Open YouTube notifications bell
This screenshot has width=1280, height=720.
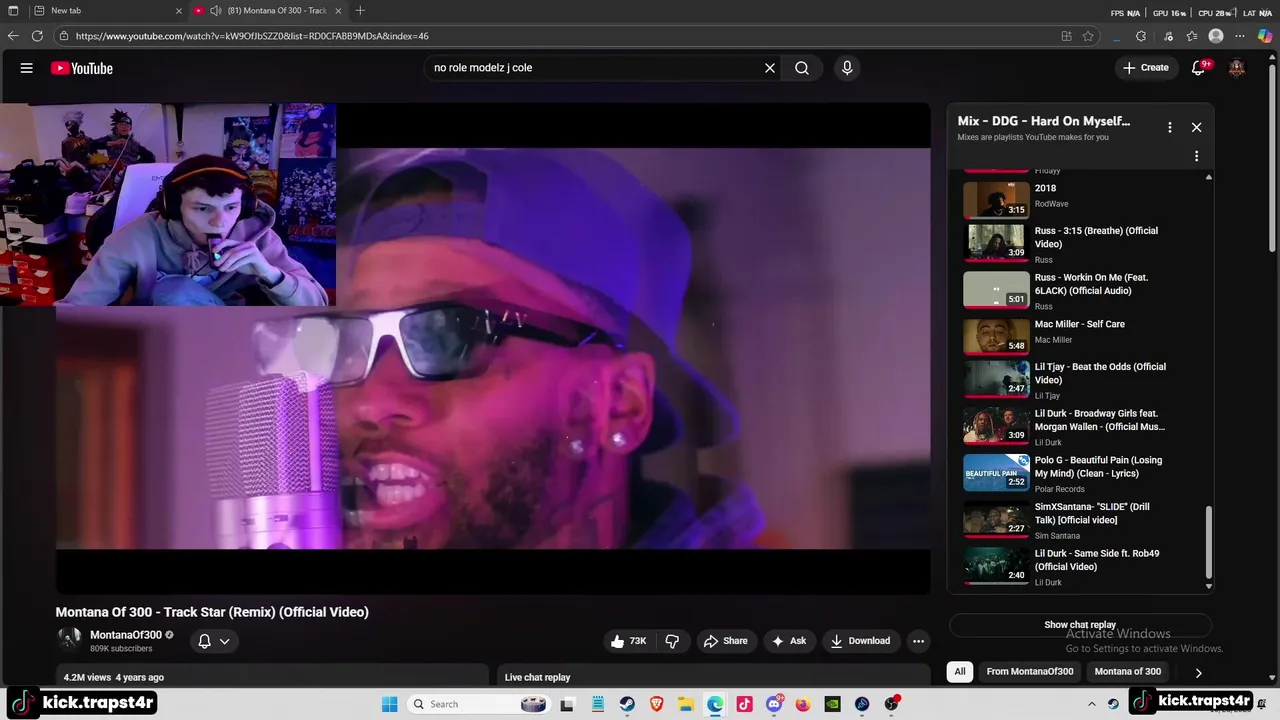coord(1198,68)
